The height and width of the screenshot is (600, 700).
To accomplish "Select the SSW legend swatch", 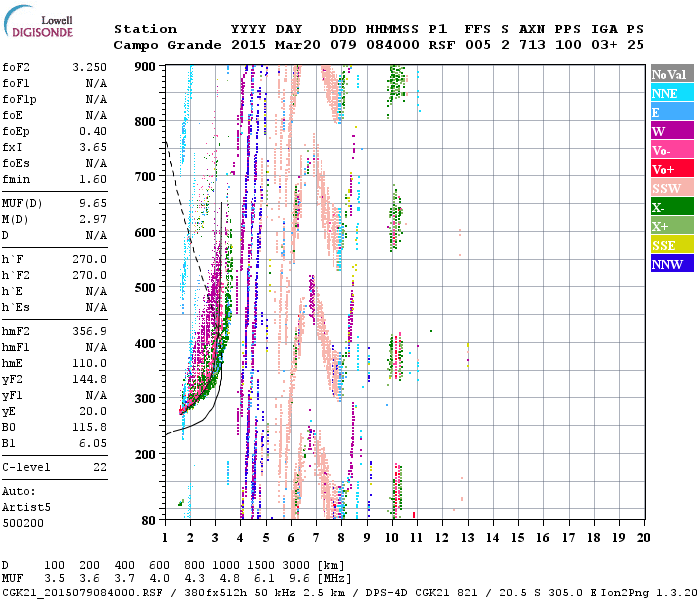I will click(672, 188).
